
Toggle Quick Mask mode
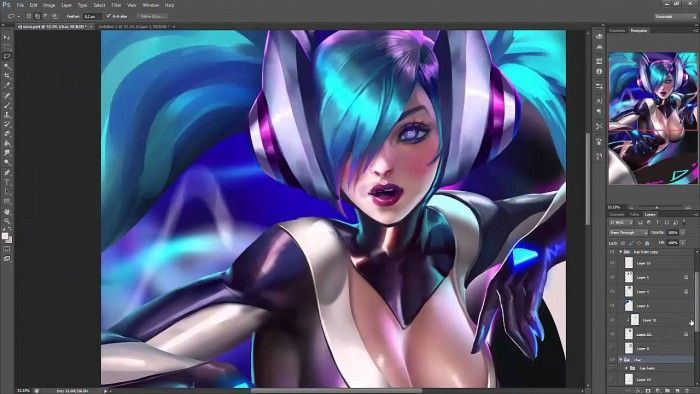coord(7,249)
